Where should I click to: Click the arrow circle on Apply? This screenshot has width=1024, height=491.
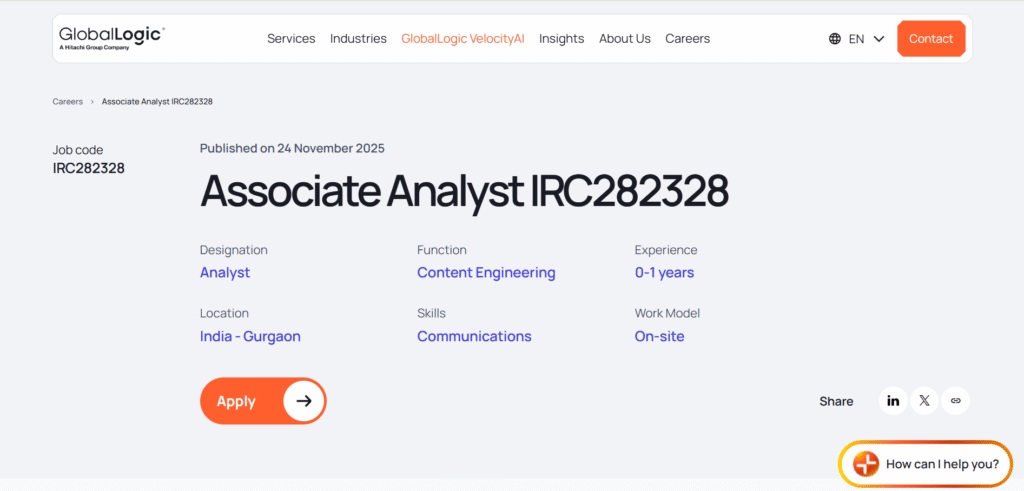coord(304,401)
